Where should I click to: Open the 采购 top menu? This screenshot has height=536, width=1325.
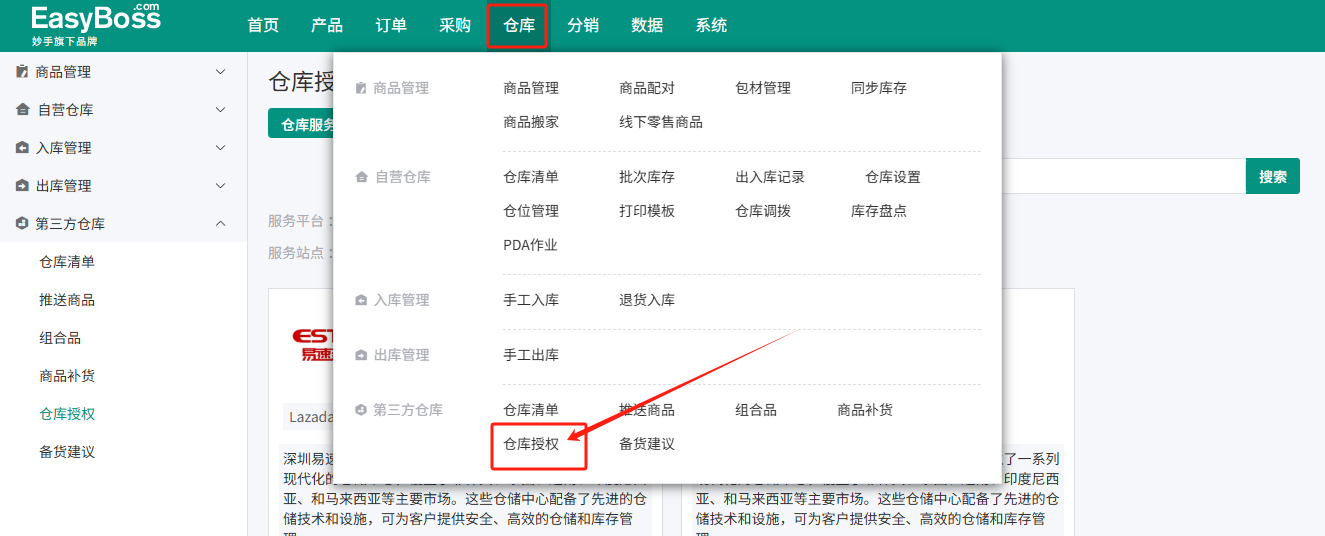[455, 26]
